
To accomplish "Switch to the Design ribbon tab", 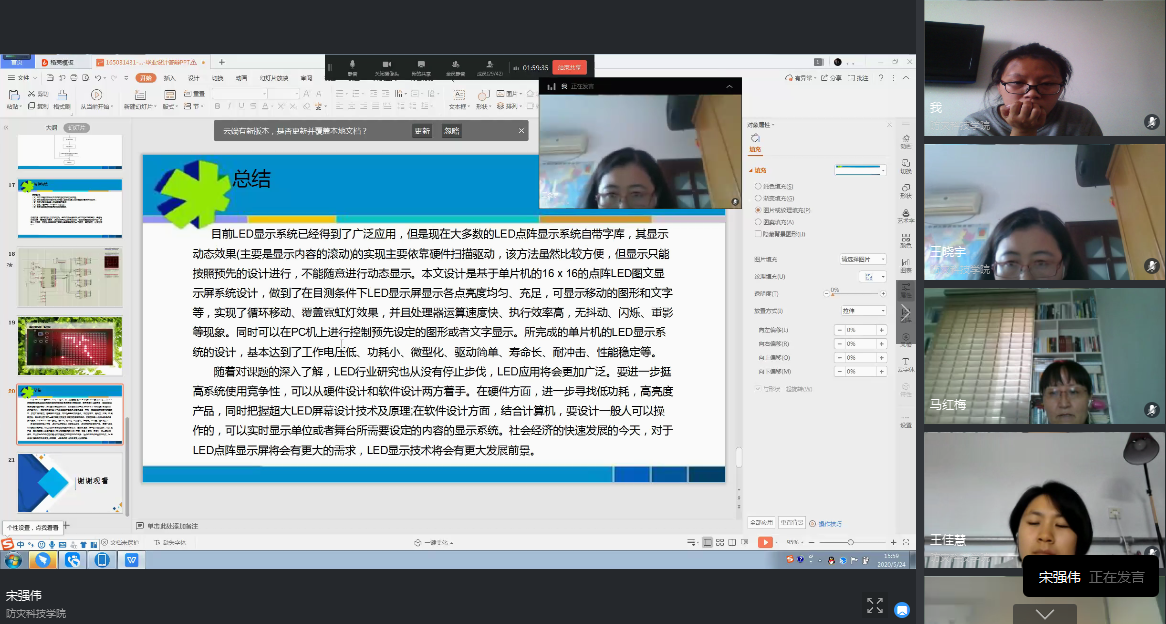I will (x=194, y=77).
